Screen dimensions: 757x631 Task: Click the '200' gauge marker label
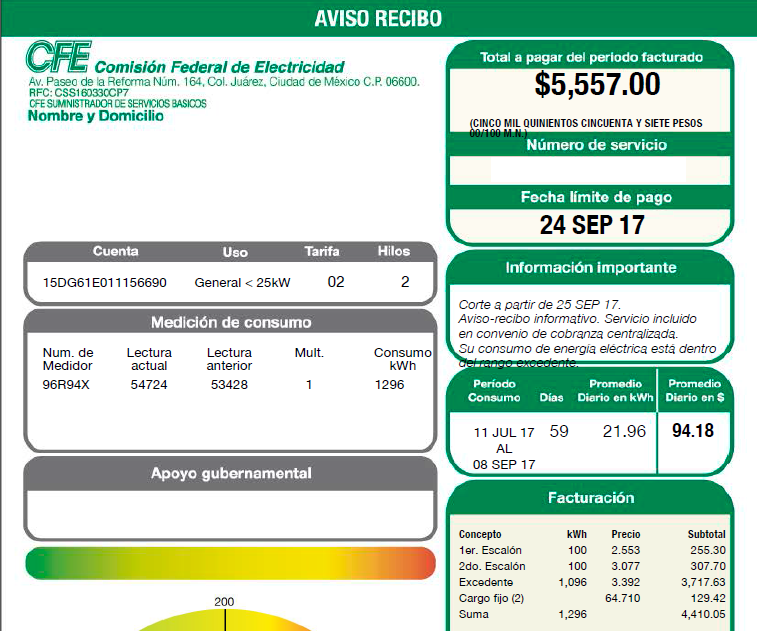click(224, 602)
